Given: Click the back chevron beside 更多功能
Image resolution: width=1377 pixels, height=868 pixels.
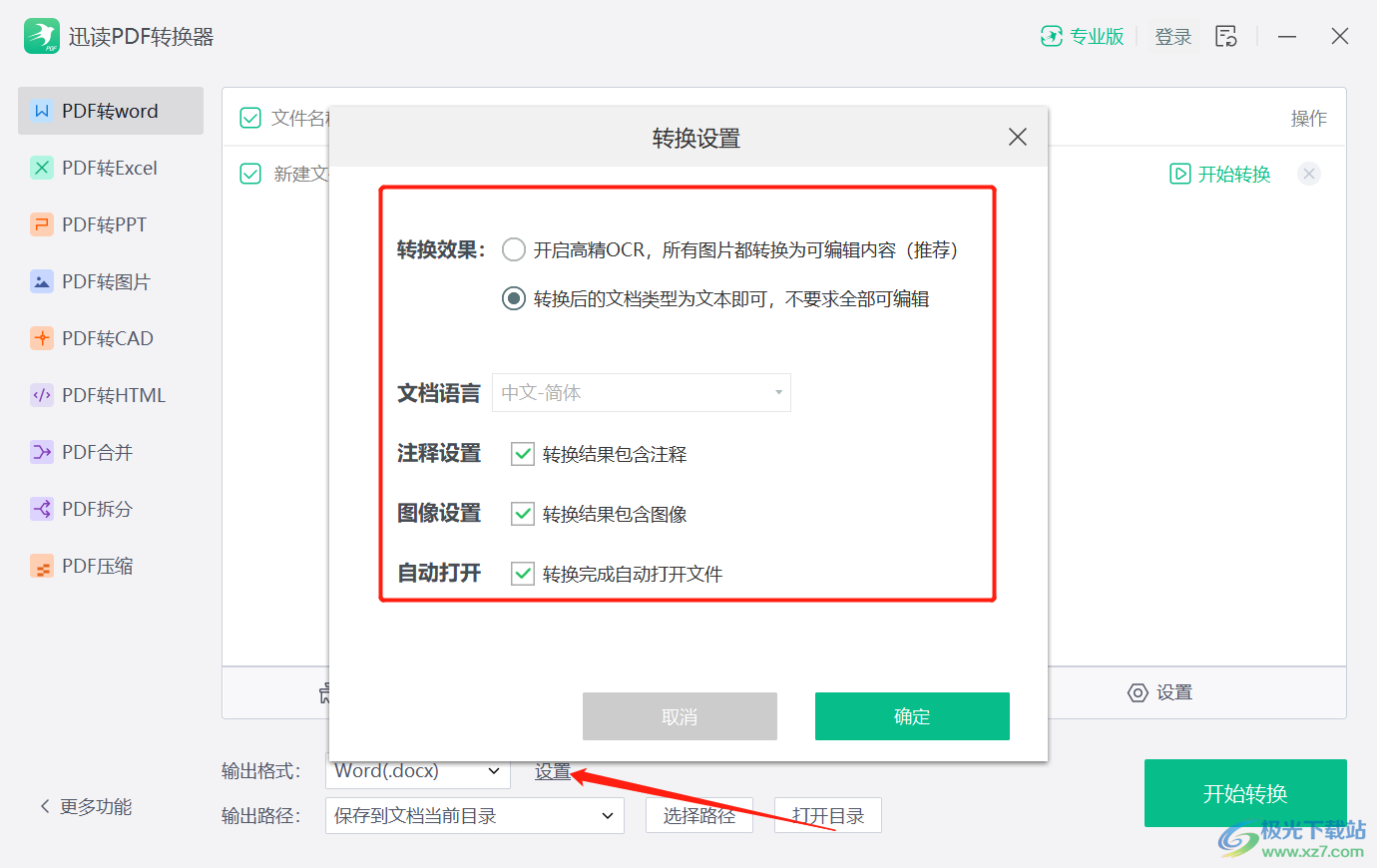Looking at the screenshot, I should pos(45,806).
